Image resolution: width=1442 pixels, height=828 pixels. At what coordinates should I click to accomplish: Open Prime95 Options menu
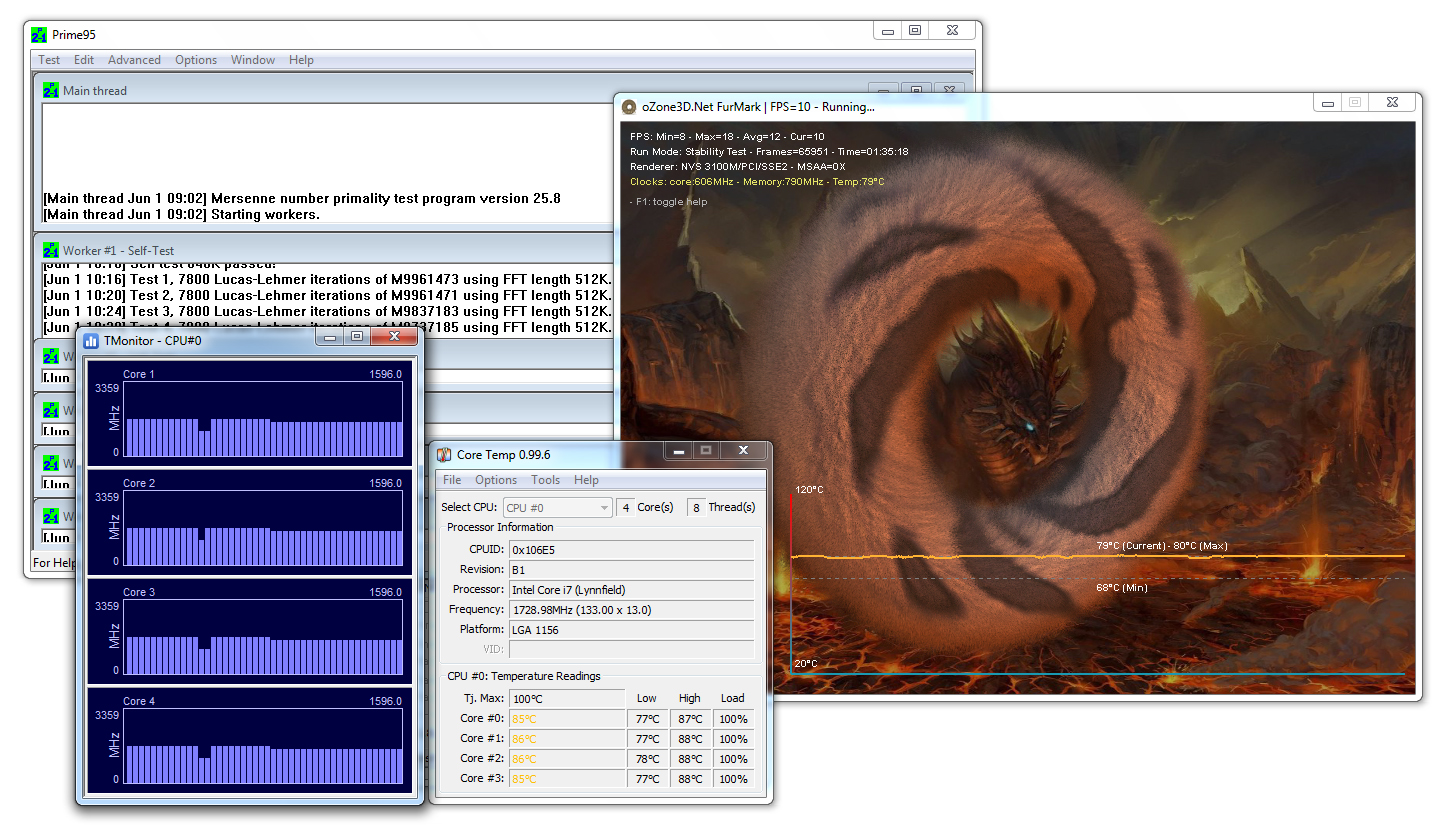[x=196, y=60]
